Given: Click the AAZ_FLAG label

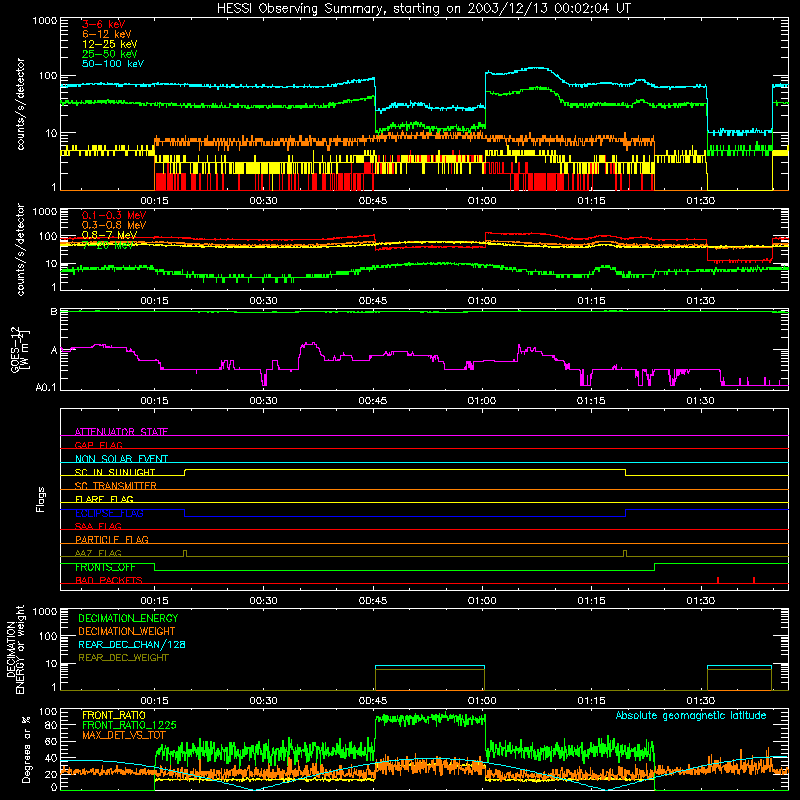Looking at the screenshot, I should pos(98,553).
